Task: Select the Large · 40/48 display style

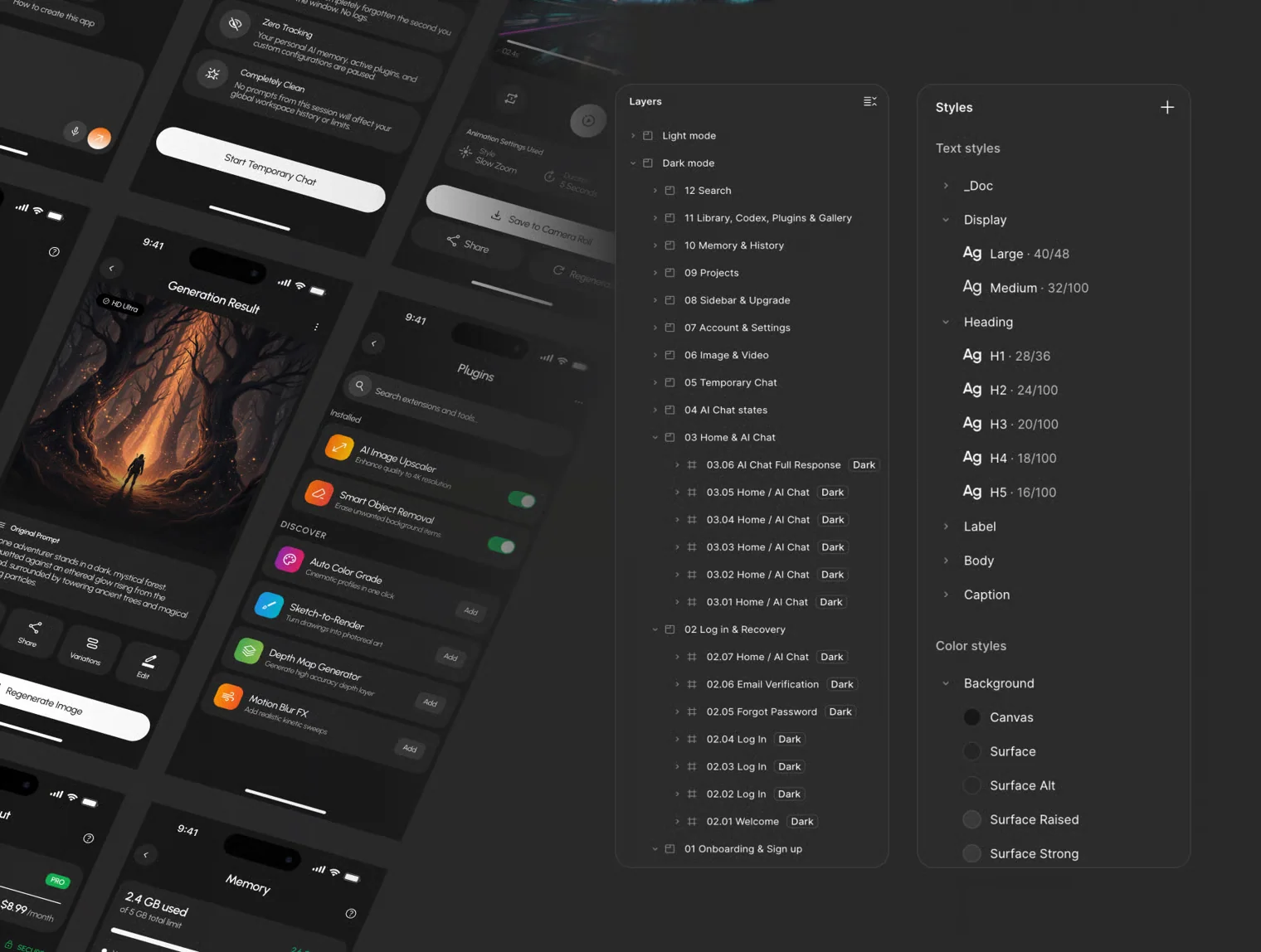Action: [1015, 254]
